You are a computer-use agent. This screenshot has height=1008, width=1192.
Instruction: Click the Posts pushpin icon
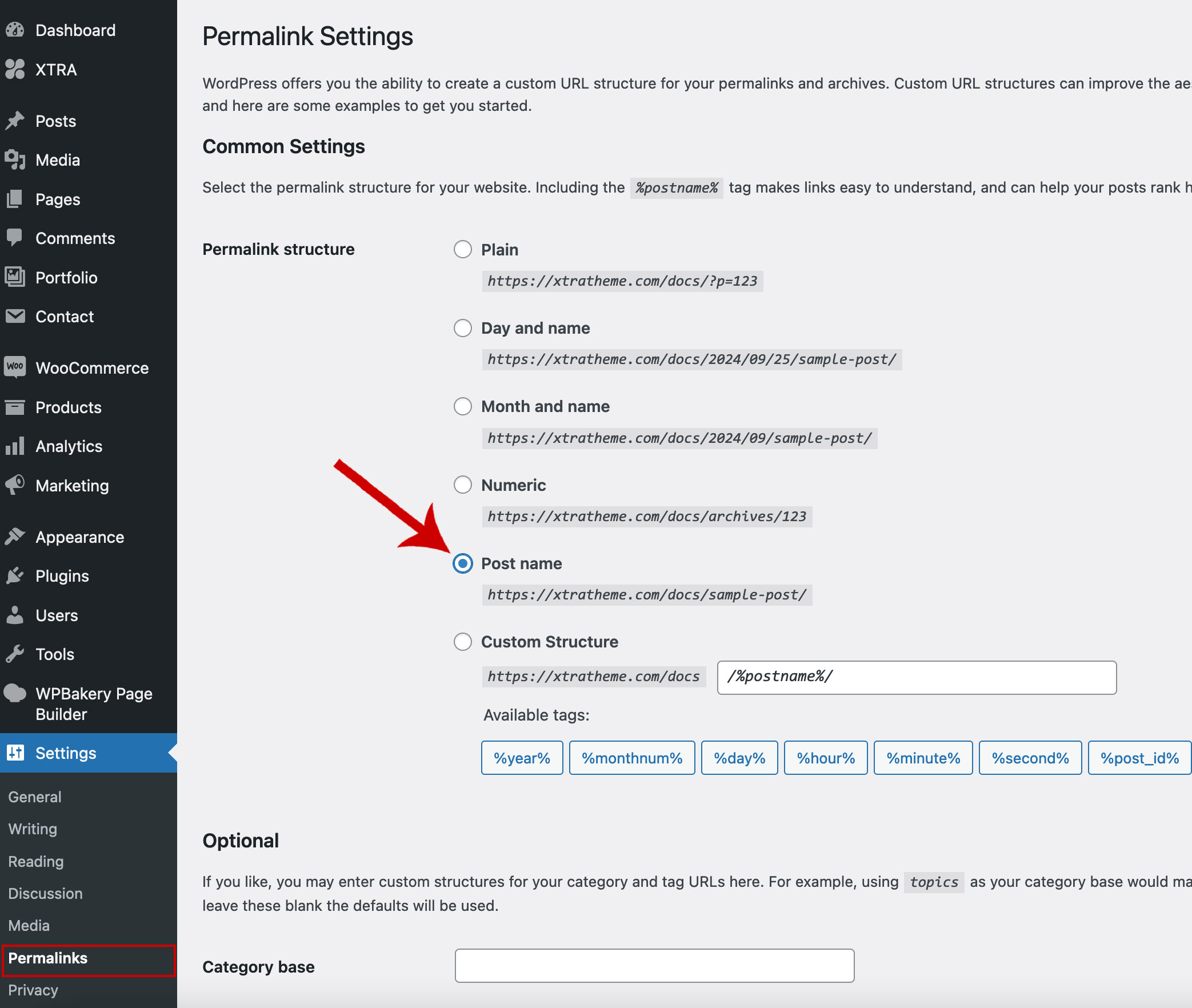pyautogui.click(x=15, y=121)
